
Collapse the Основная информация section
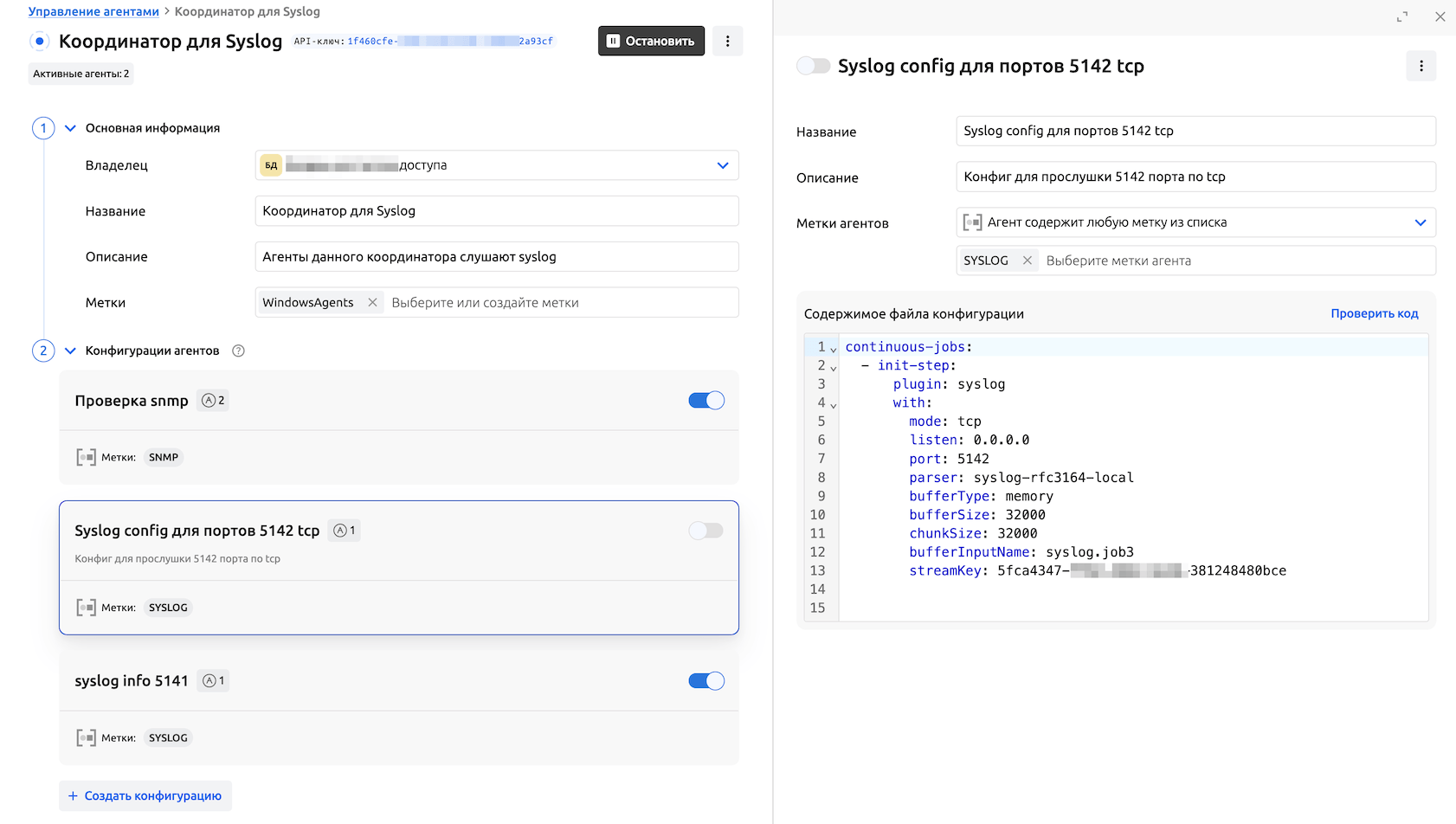click(71, 128)
